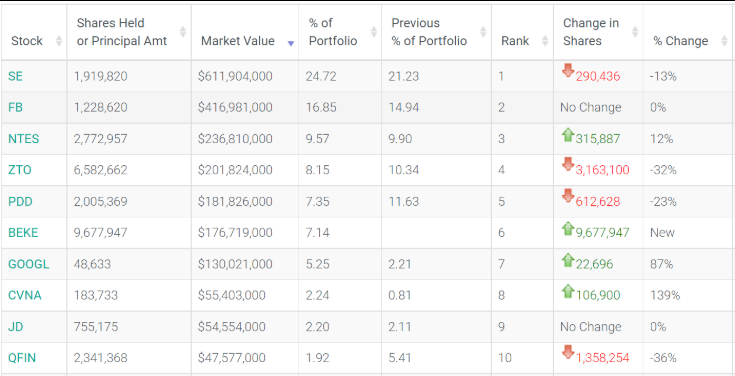Image resolution: width=735 pixels, height=376 pixels.
Task: Click green up arrow in NTES row
Action: 568,135
